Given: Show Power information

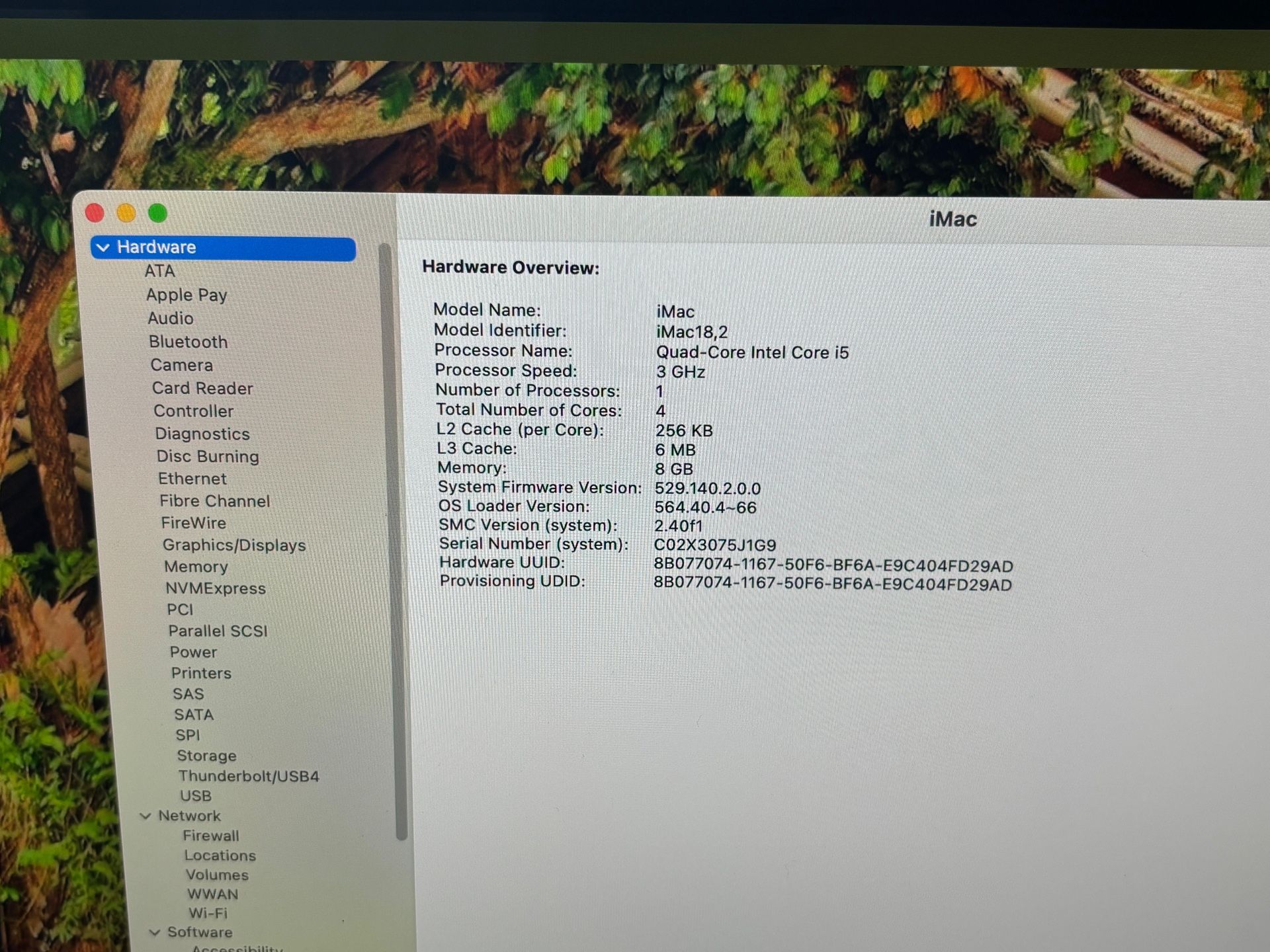Looking at the screenshot, I should click(193, 652).
